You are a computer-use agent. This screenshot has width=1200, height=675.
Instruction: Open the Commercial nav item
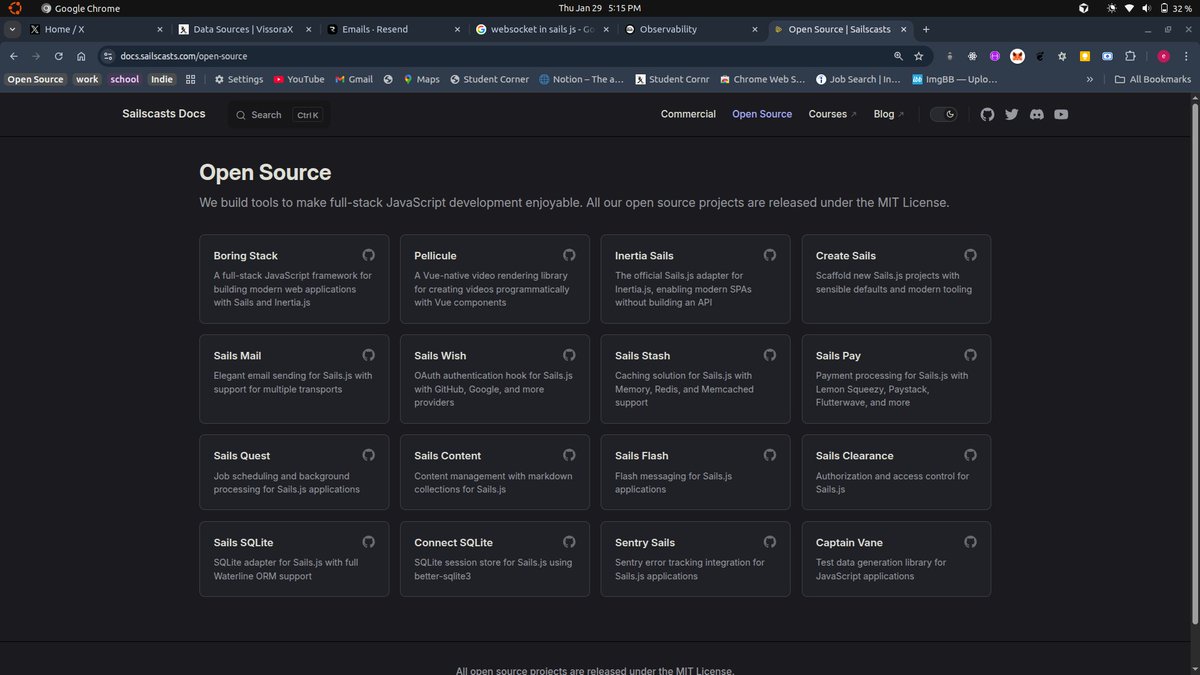(x=688, y=114)
